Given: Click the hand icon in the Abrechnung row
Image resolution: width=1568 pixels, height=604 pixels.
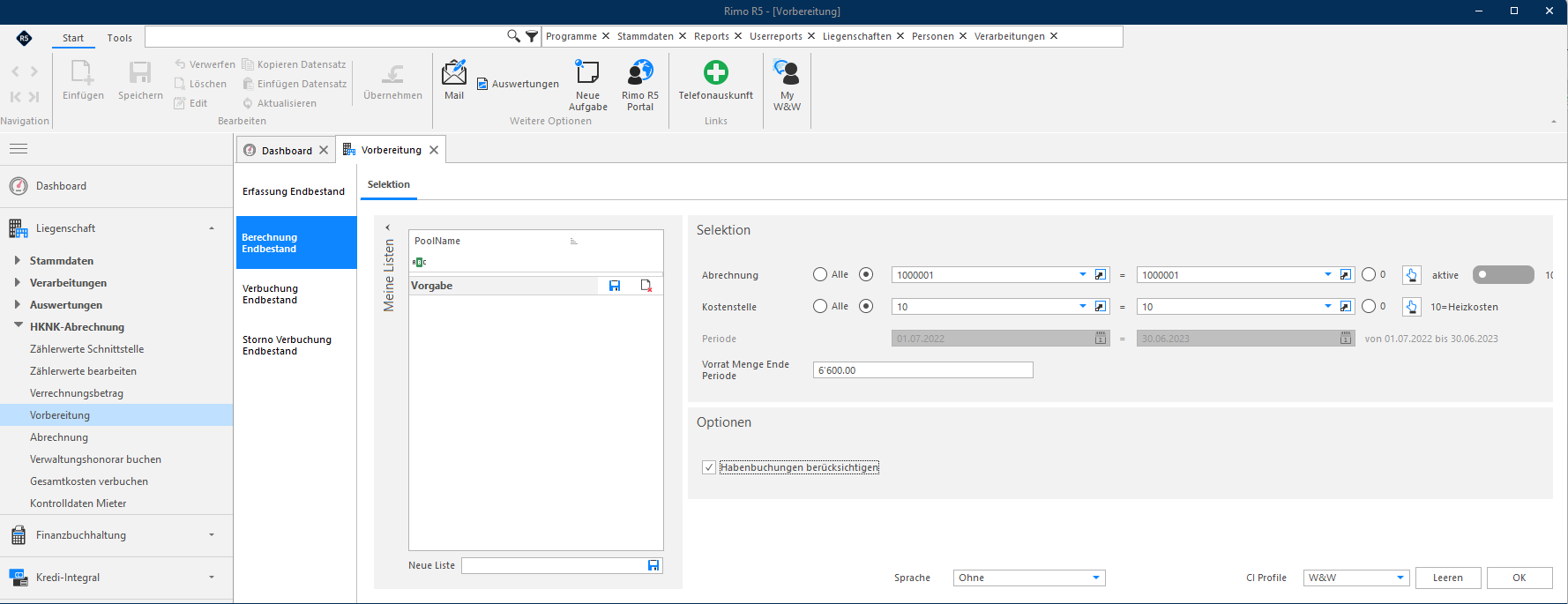Looking at the screenshot, I should pyautogui.click(x=1411, y=275).
